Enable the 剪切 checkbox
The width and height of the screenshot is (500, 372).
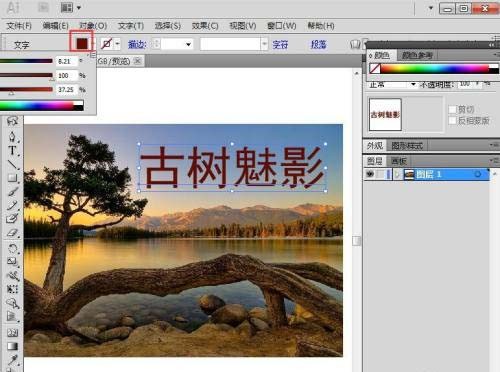[x=452, y=109]
